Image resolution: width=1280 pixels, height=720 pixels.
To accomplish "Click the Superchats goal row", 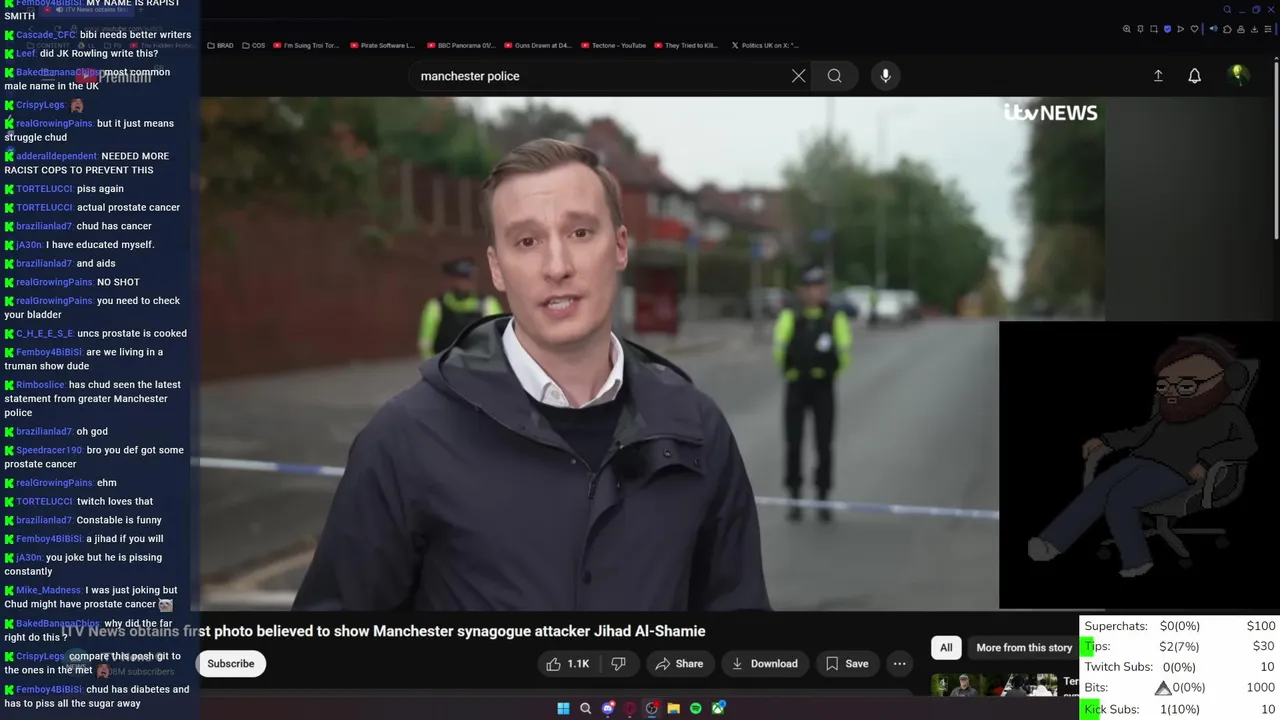I will point(1180,626).
